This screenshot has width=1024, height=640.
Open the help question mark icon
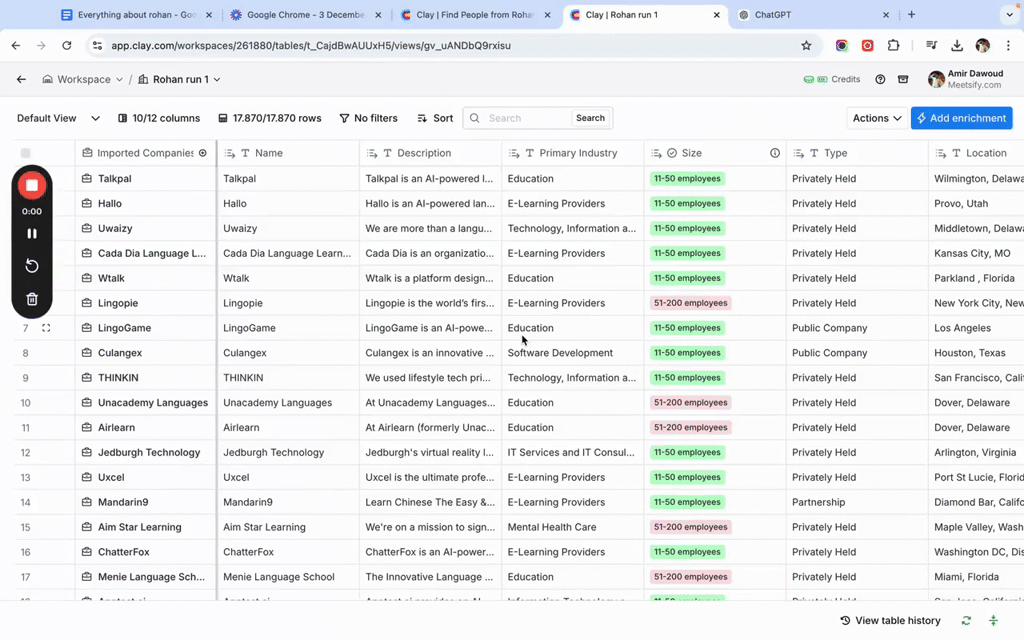pyautogui.click(x=880, y=80)
